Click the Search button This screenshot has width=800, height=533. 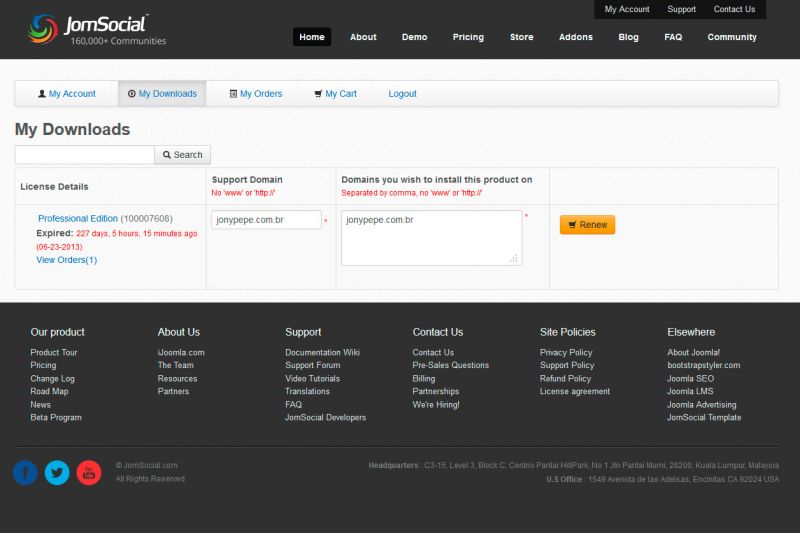(183, 155)
